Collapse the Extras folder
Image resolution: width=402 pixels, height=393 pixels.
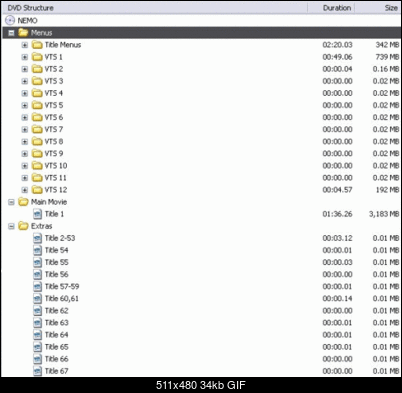pos(11,226)
